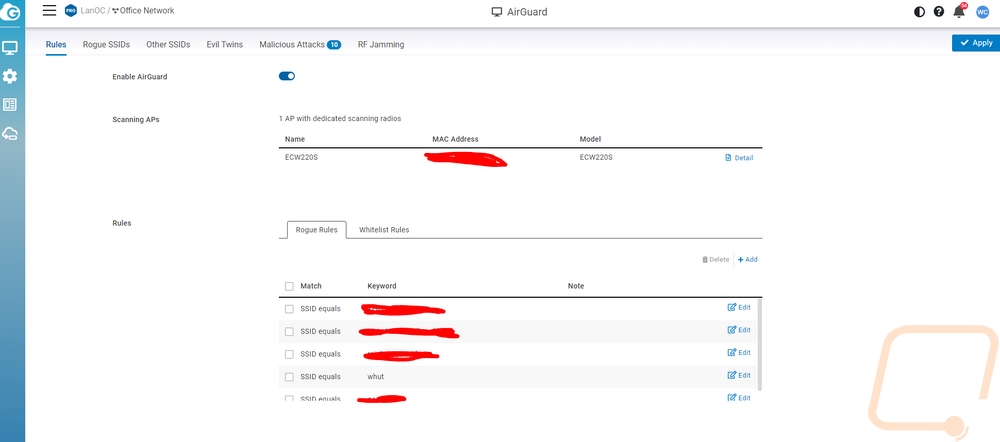This screenshot has width=1000, height=442.
Task: Open the cloud sync icon in sidebar
Action: [x=10, y=133]
